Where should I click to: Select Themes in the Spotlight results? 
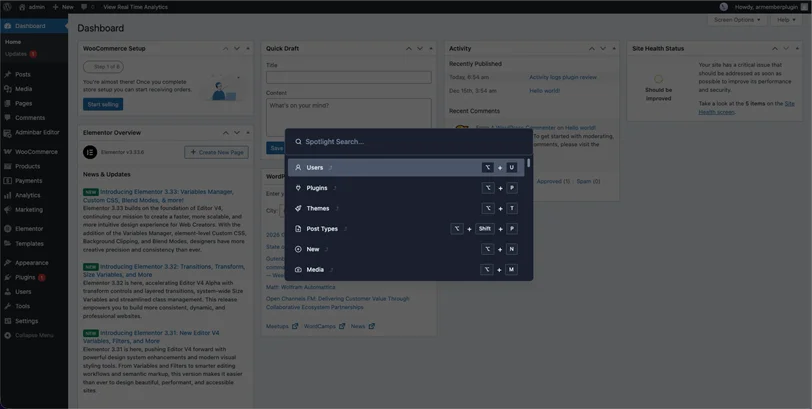(406, 208)
